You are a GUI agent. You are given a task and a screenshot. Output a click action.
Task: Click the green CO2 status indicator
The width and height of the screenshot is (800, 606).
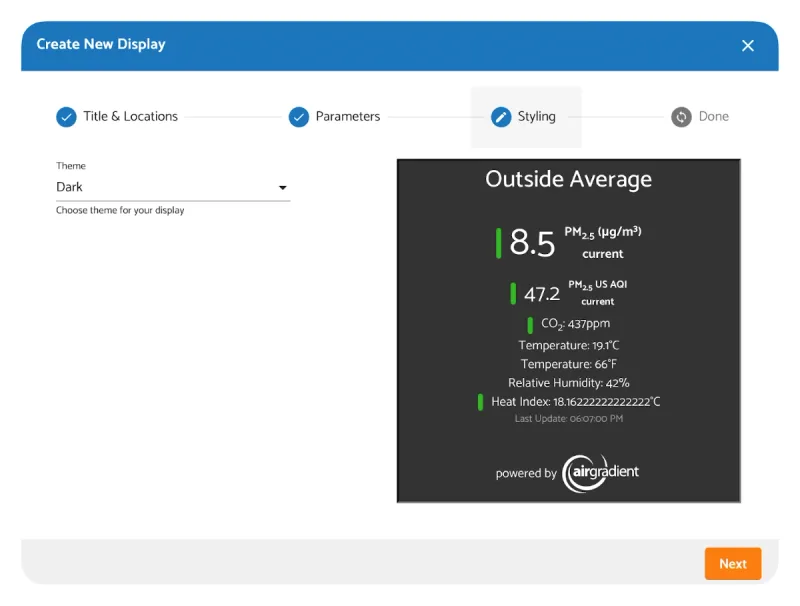click(530, 325)
